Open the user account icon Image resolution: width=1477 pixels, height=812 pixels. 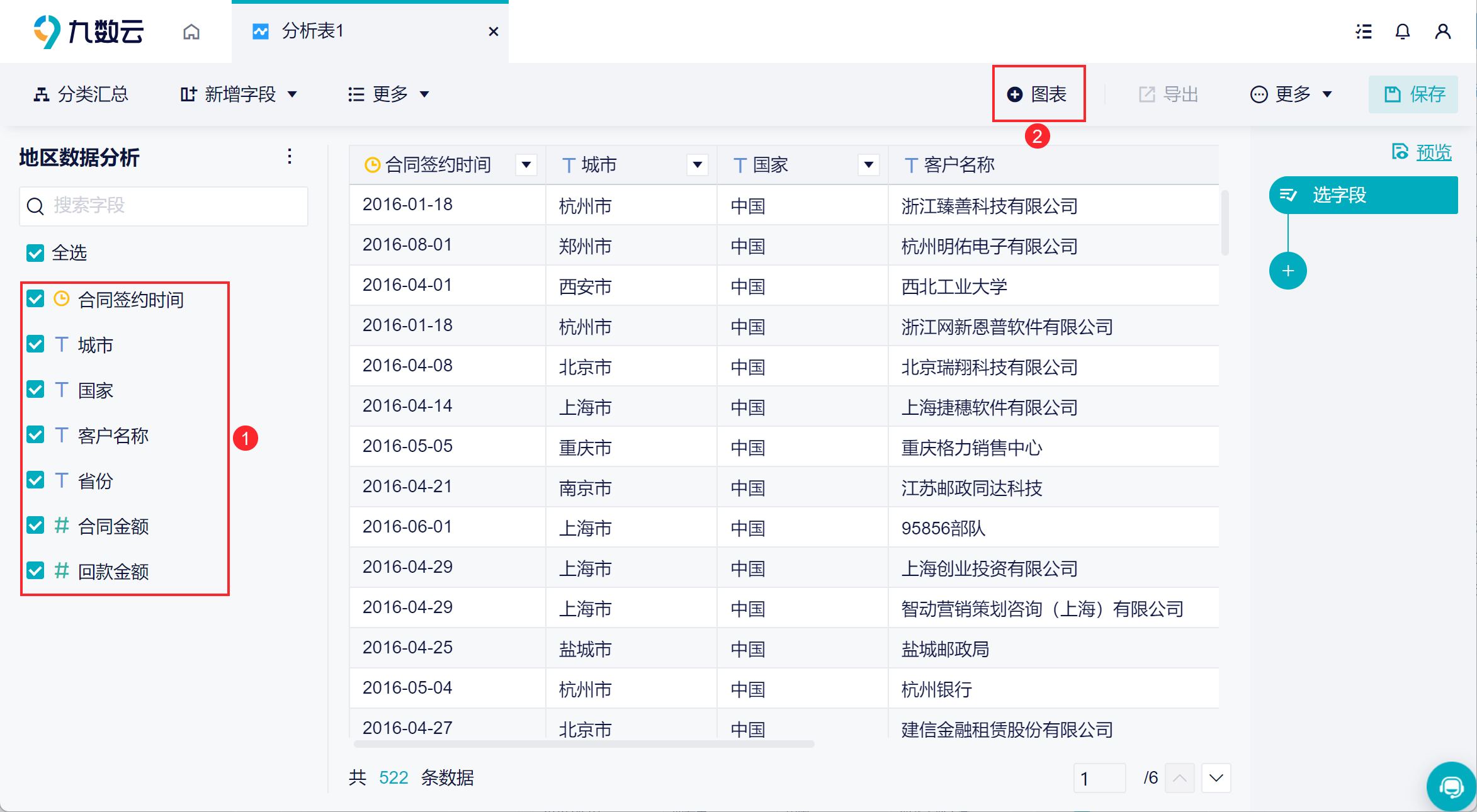click(1442, 31)
